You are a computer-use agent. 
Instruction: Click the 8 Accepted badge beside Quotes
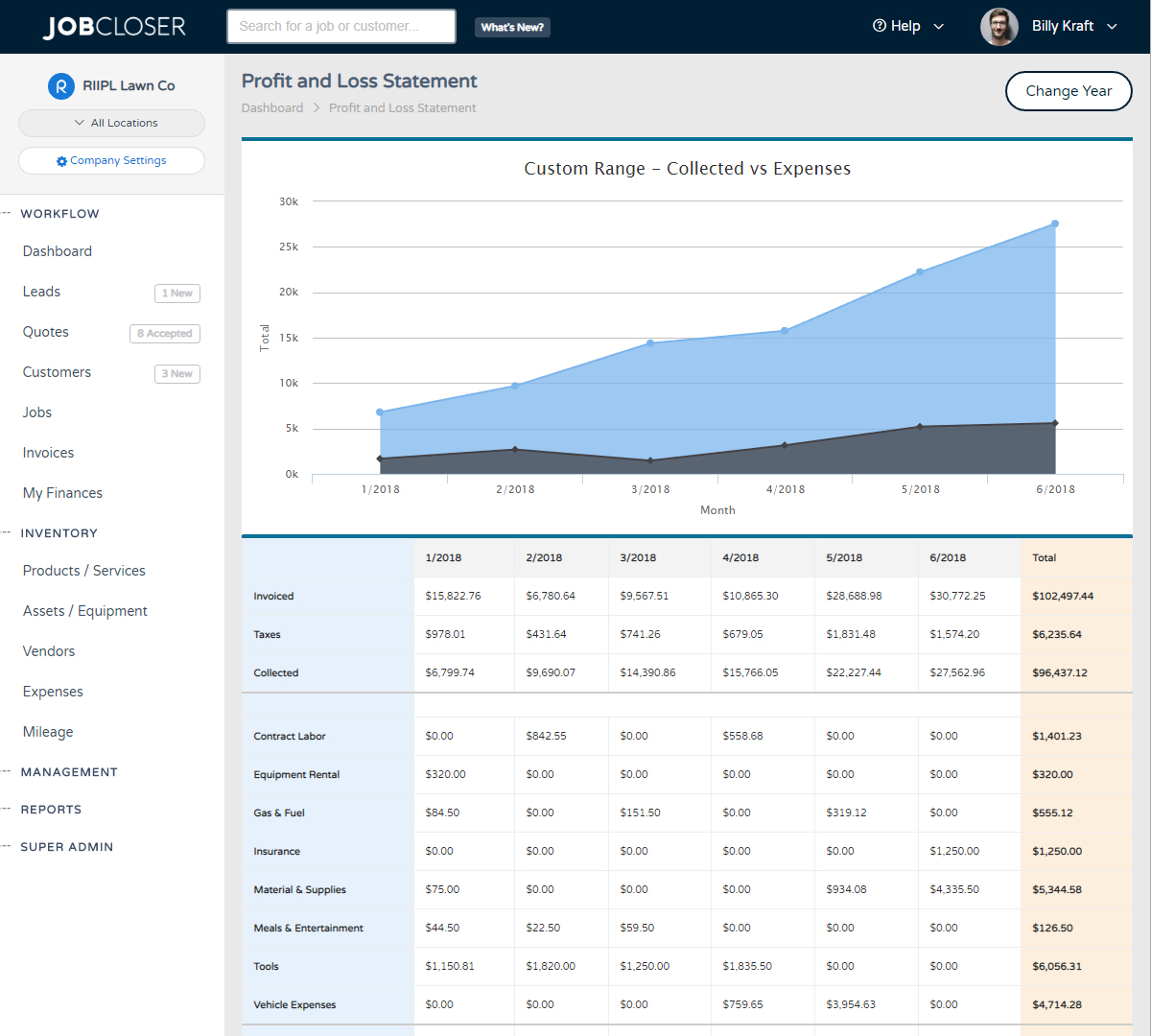(165, 334)
